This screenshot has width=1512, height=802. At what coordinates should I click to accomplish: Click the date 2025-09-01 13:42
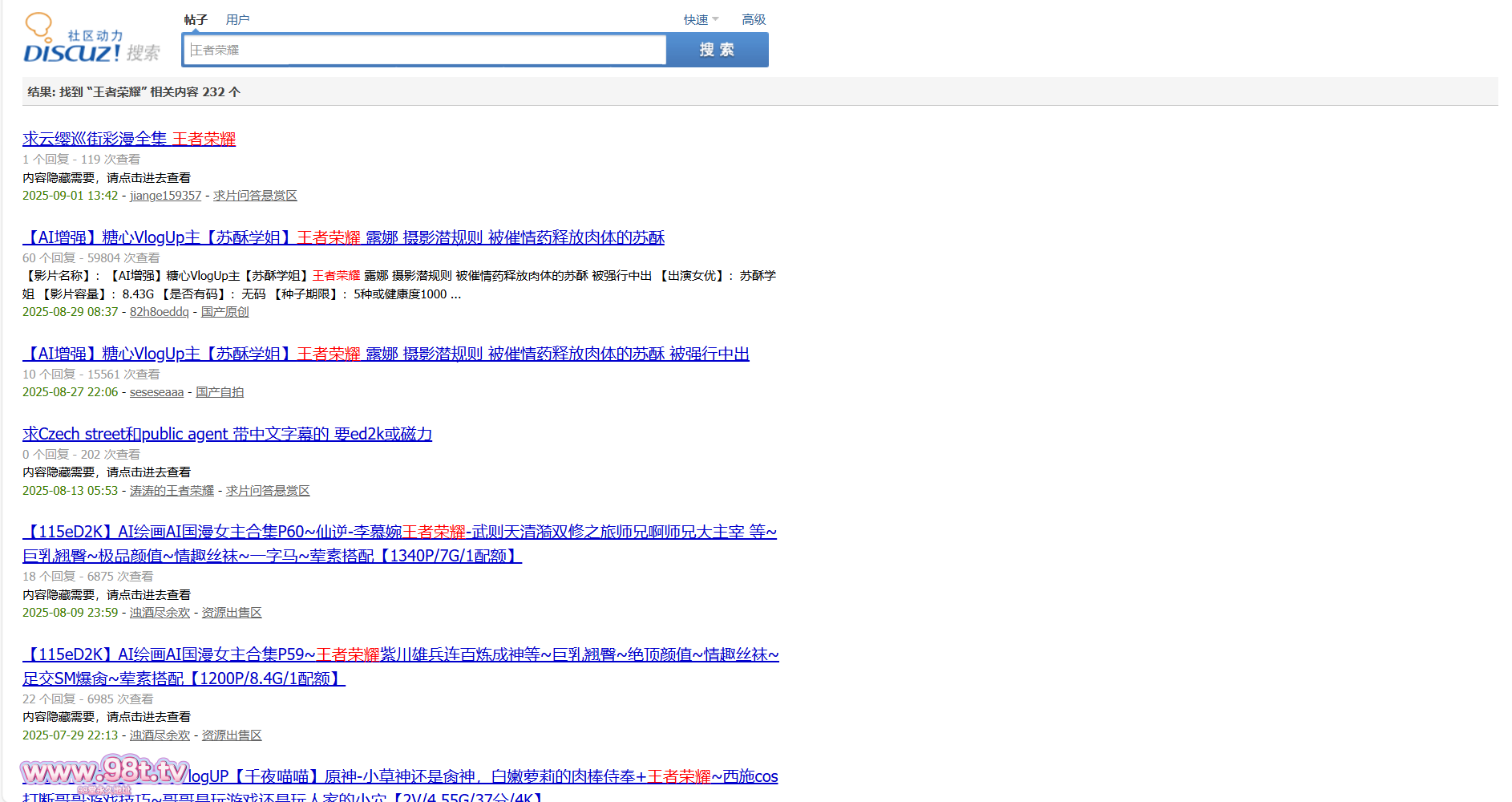[70, 196]
